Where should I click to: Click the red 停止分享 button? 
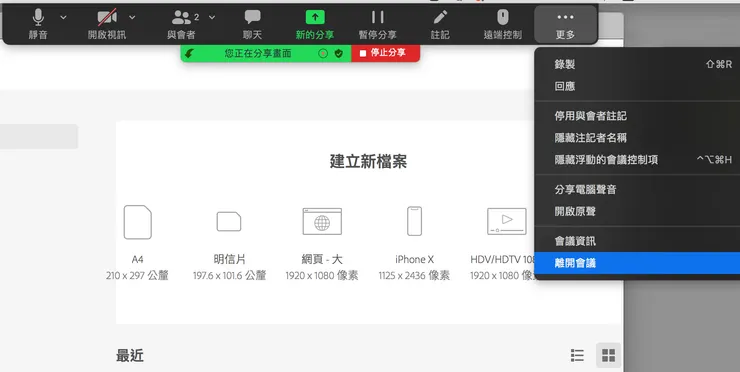point(386,53)
